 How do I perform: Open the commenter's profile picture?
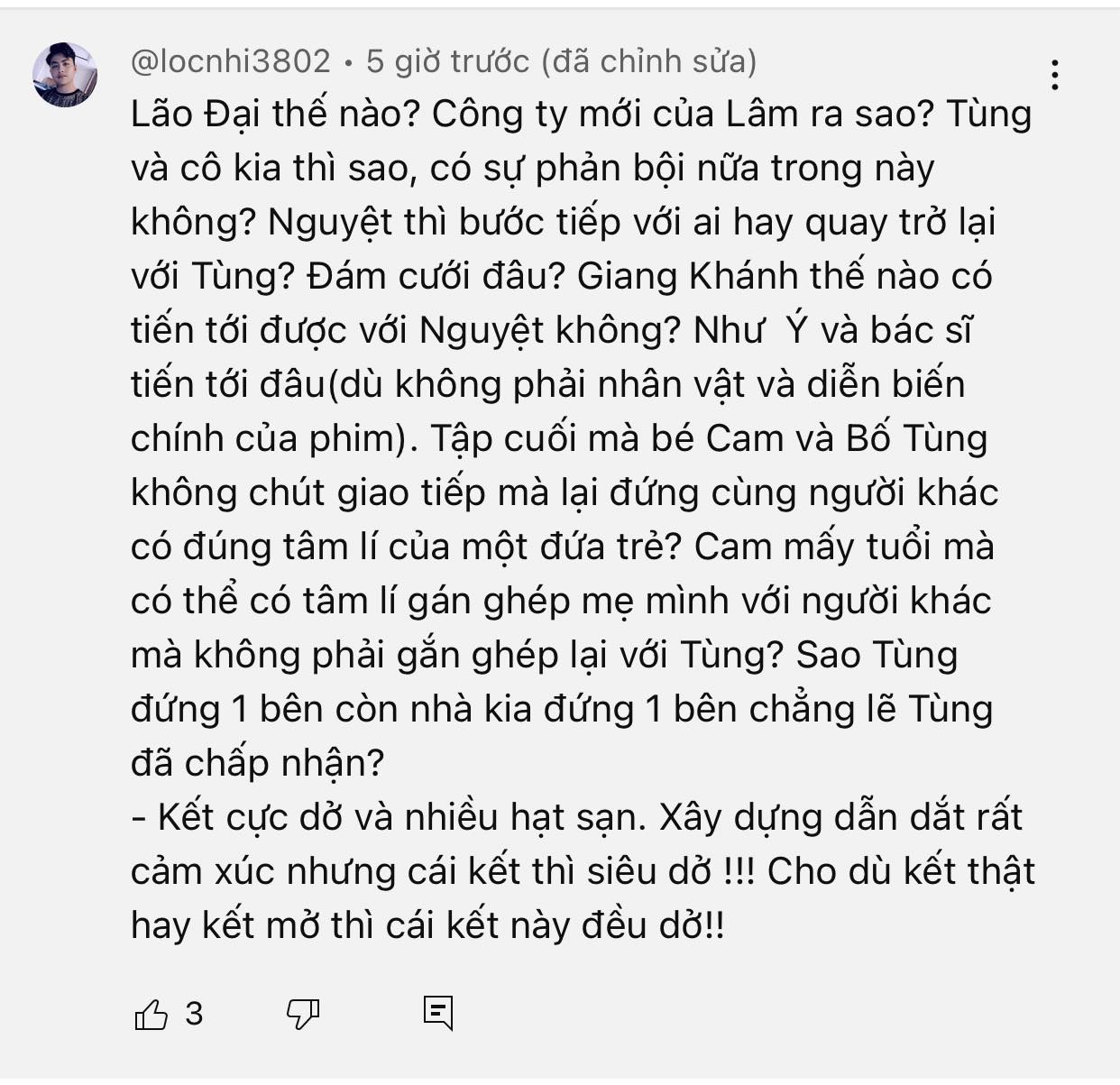(65, 75)
